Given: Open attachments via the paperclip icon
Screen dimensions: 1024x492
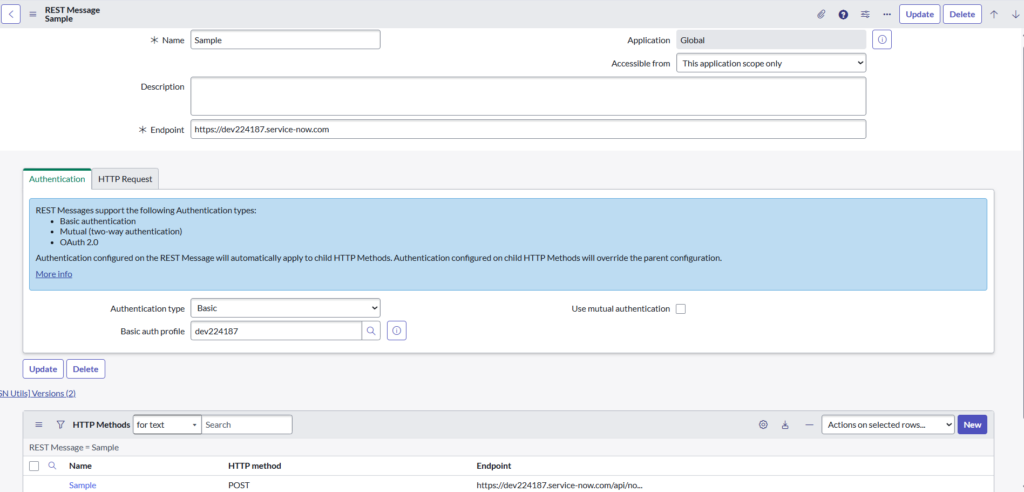Looking at the screenshot, I should click(x=822, y=14).
